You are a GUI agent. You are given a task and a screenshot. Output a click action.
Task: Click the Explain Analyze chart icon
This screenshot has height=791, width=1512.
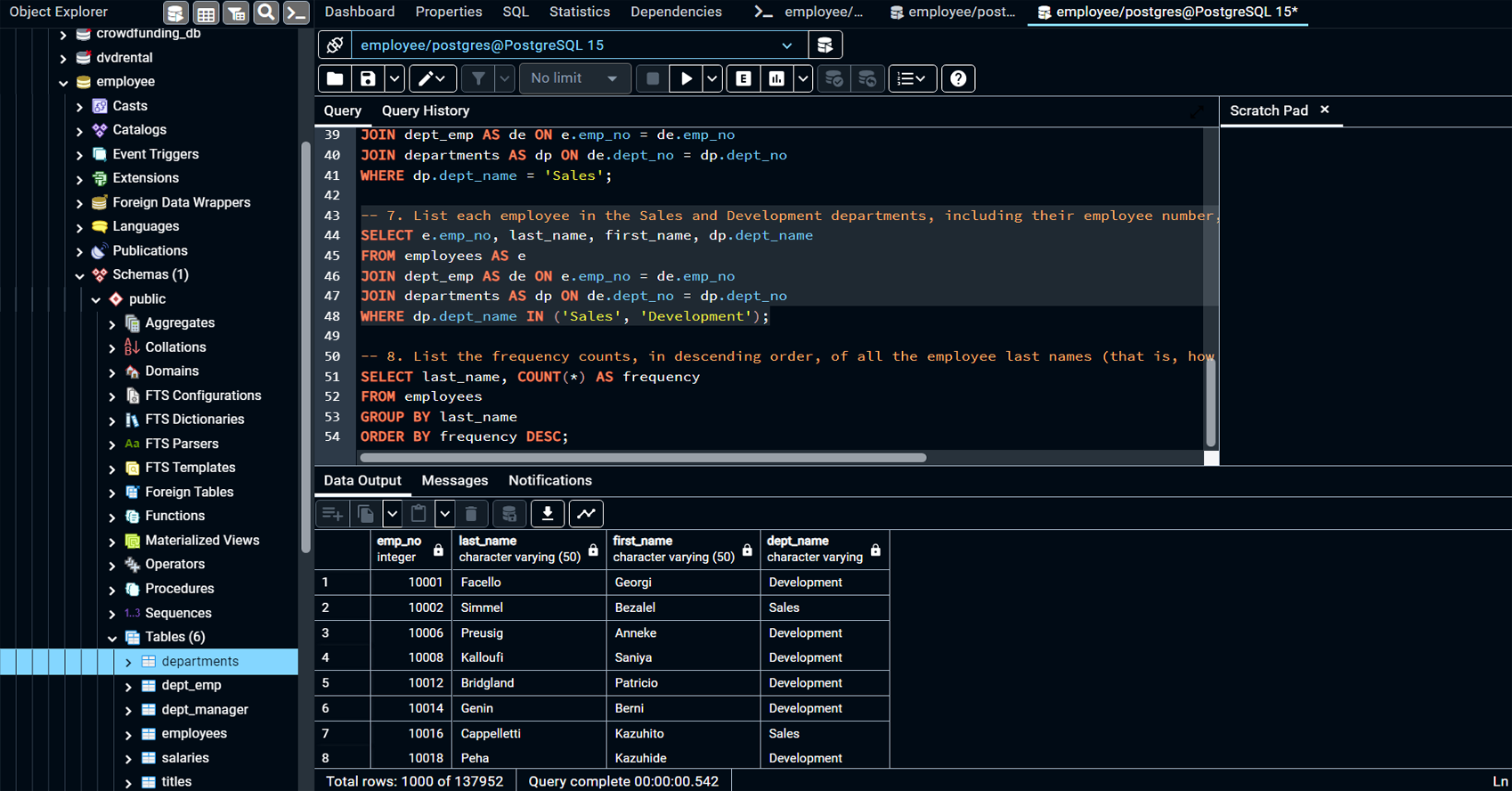(x=776, y=78)
